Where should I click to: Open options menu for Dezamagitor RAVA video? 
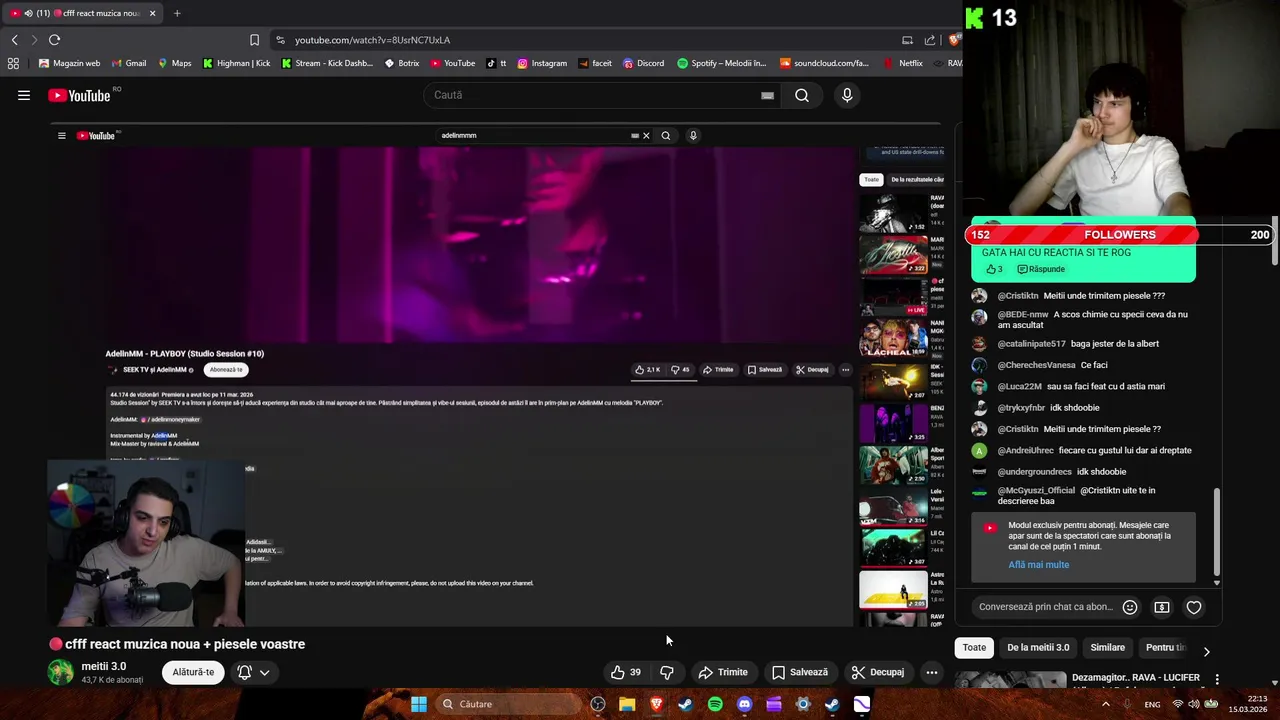point(1217,679)
